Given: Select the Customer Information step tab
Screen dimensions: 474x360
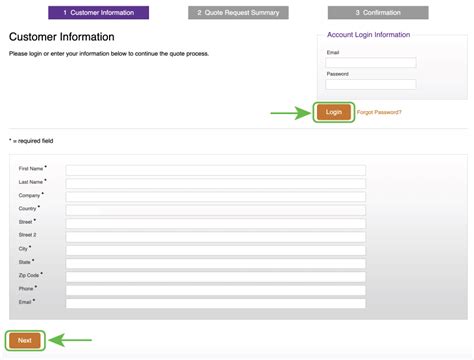Looking at the screenshot, I should (98, 13).
